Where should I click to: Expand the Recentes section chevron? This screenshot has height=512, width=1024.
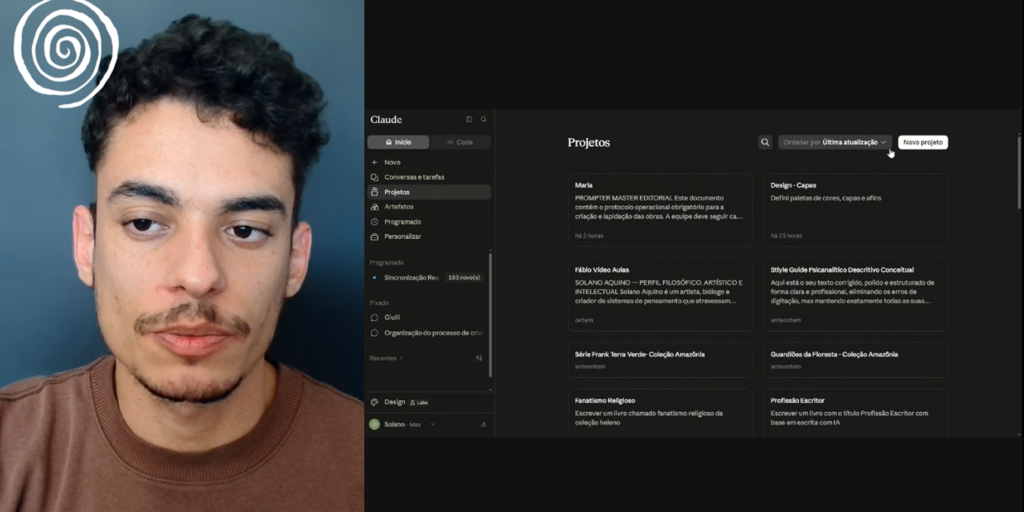coord(401,358)
